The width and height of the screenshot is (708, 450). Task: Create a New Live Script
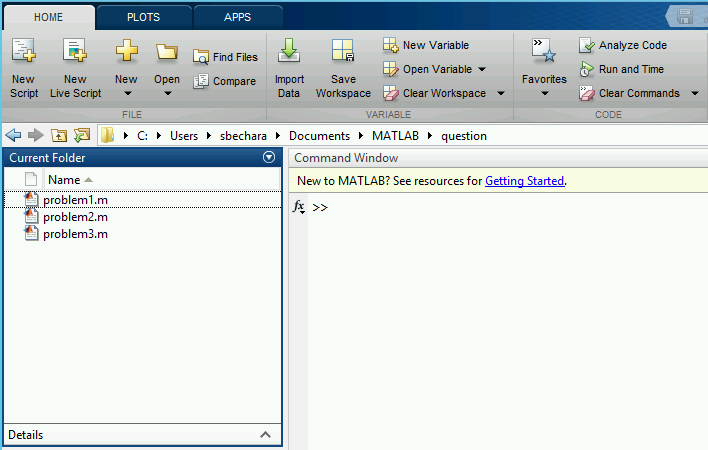coord(75,69)
